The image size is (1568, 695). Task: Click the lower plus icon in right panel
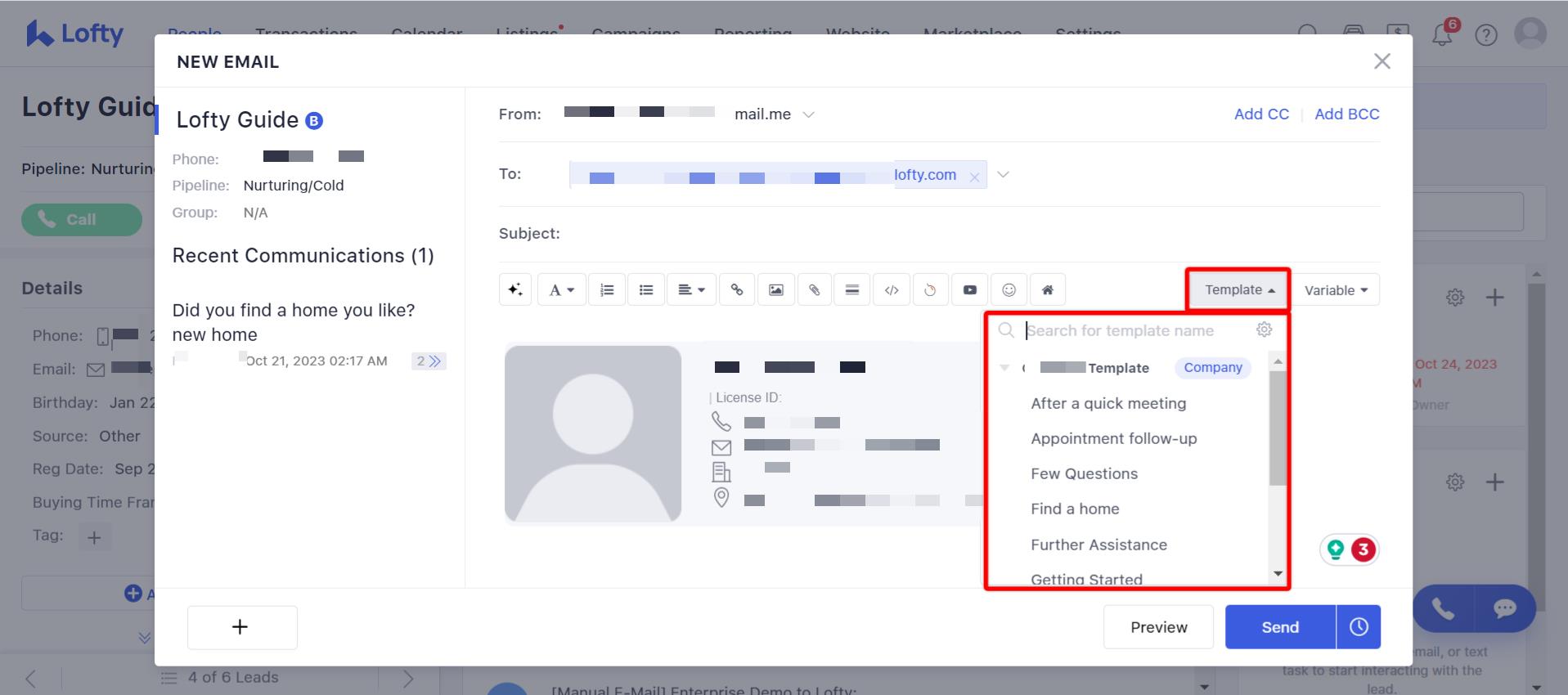click(x=1495, y=482)
